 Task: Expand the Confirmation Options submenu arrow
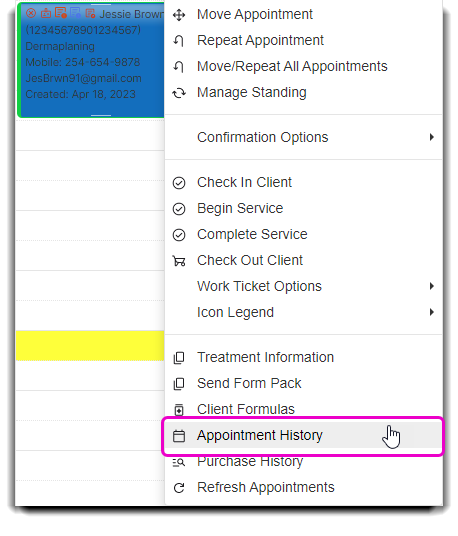pos(432,137)
